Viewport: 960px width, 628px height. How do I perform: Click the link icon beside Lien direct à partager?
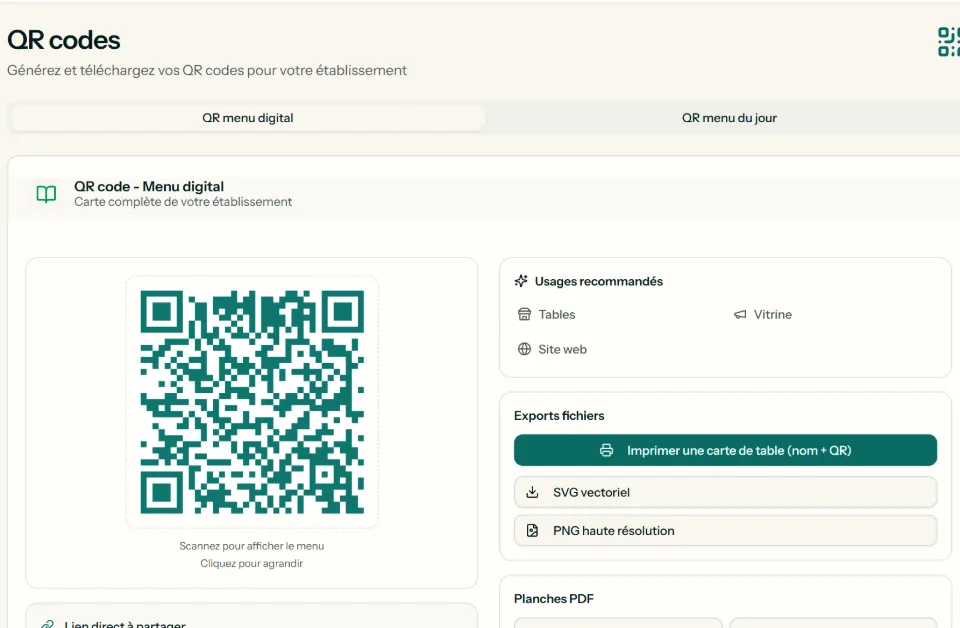click(47, 624)
